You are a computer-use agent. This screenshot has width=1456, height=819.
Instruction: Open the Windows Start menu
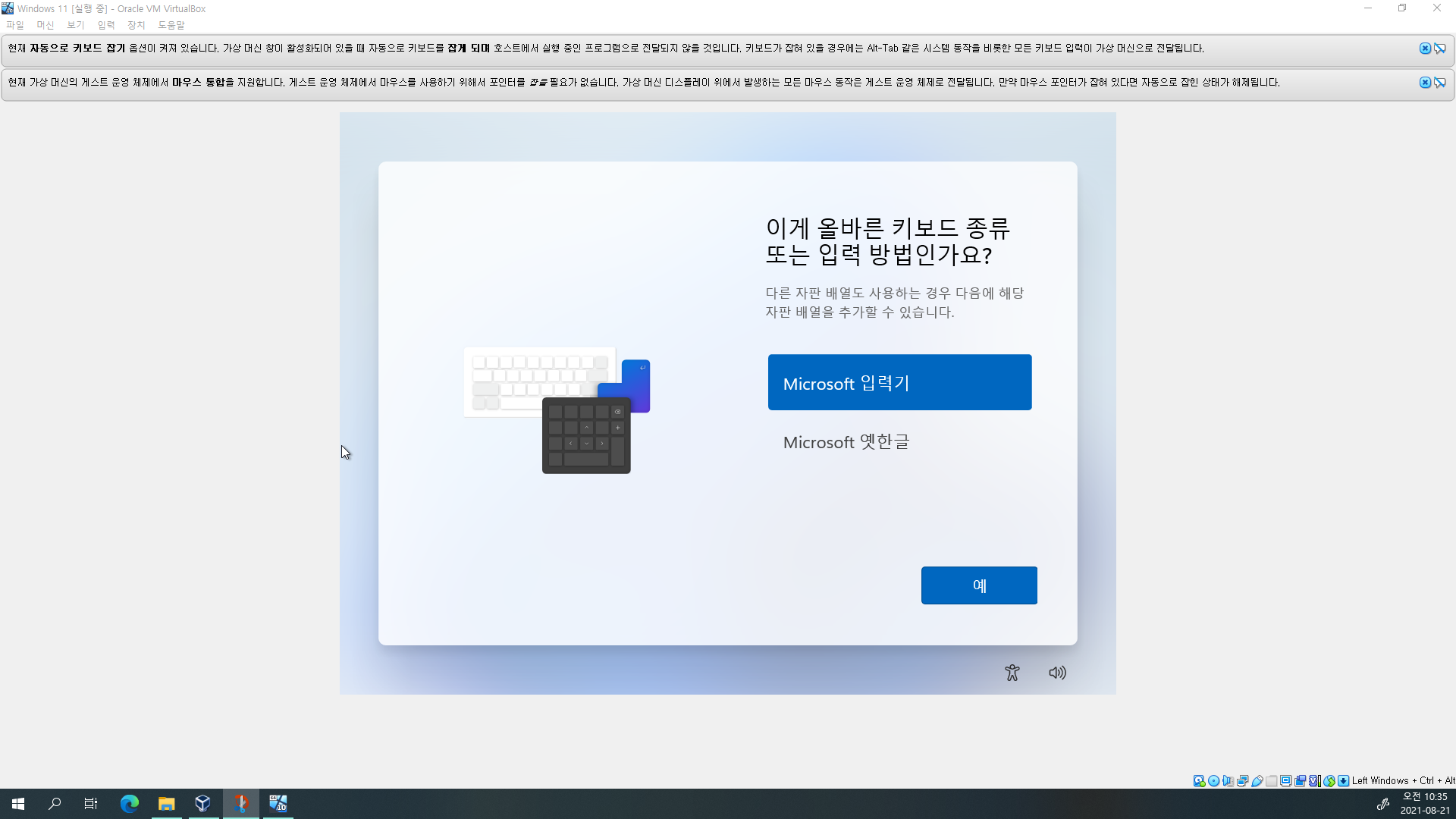coord(18,803)
